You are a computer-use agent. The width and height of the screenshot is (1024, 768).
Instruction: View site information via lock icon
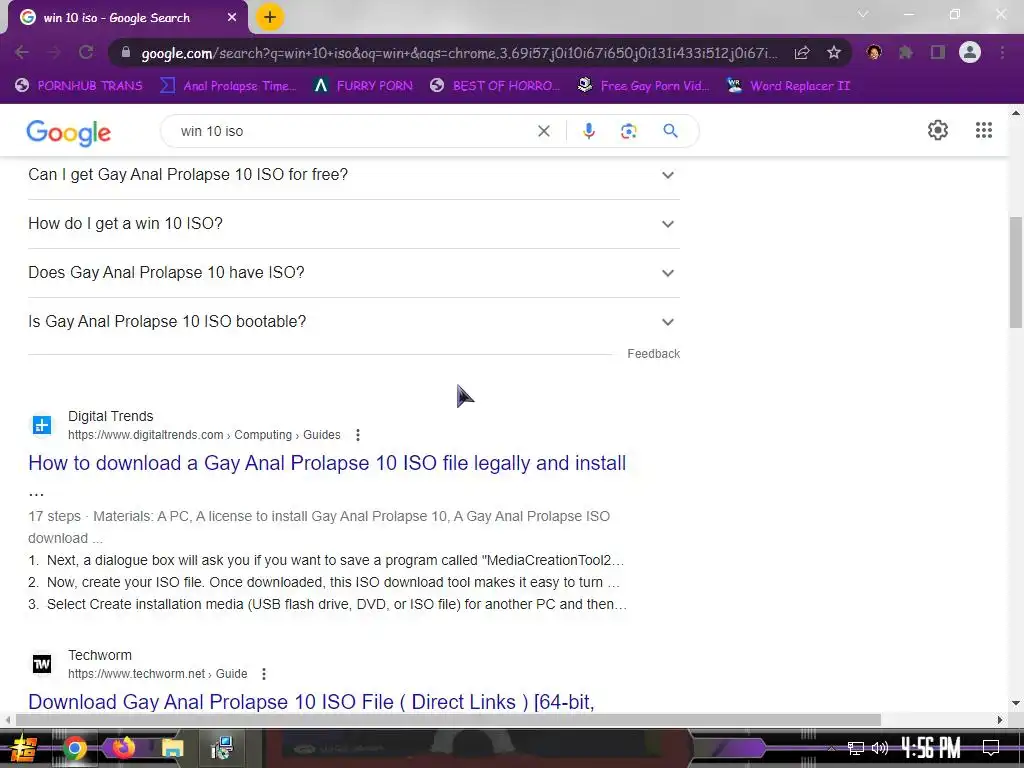(x=126, y=52)
